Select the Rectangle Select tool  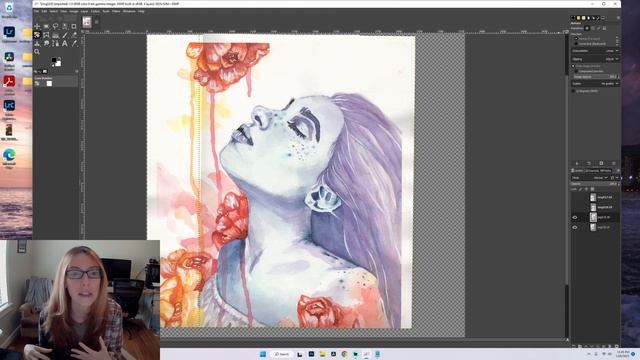(x=46, y=26)
